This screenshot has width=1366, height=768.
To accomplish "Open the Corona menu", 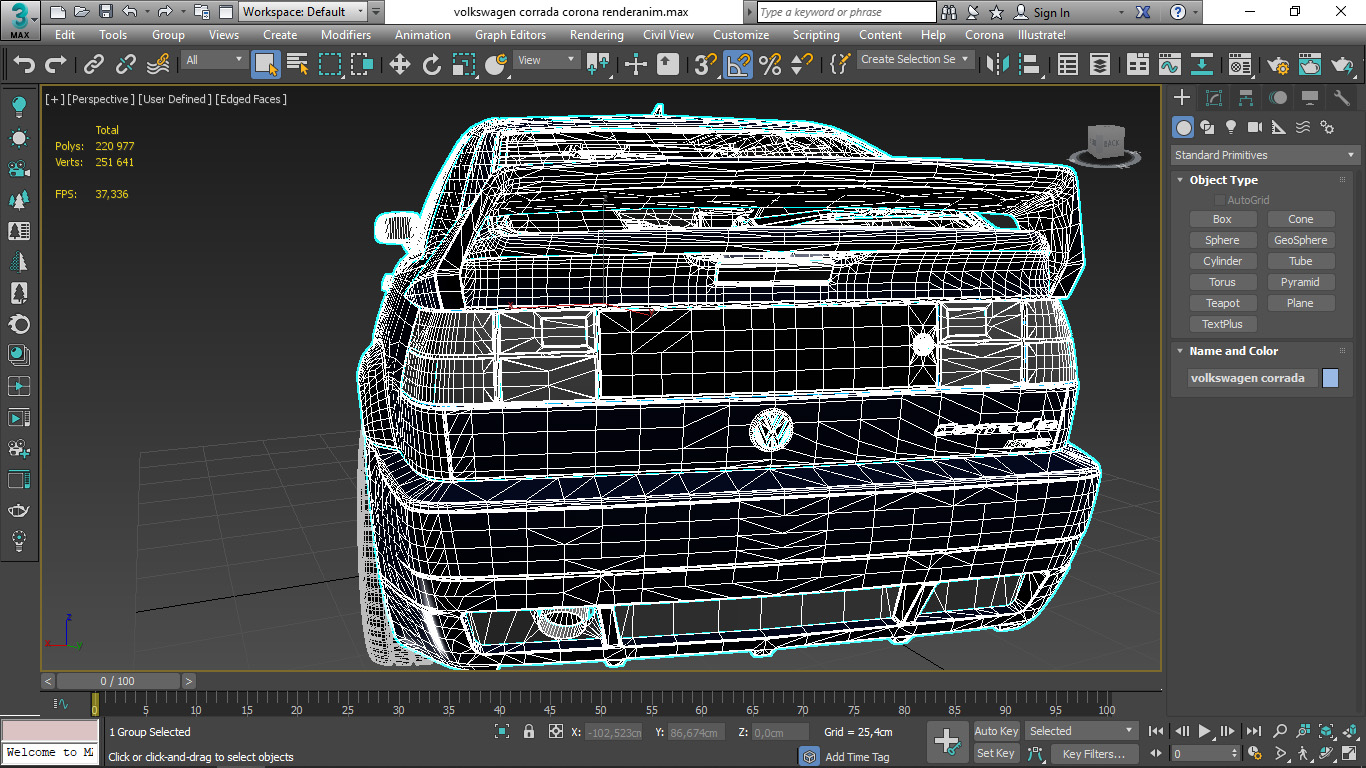I will (984, 34).
